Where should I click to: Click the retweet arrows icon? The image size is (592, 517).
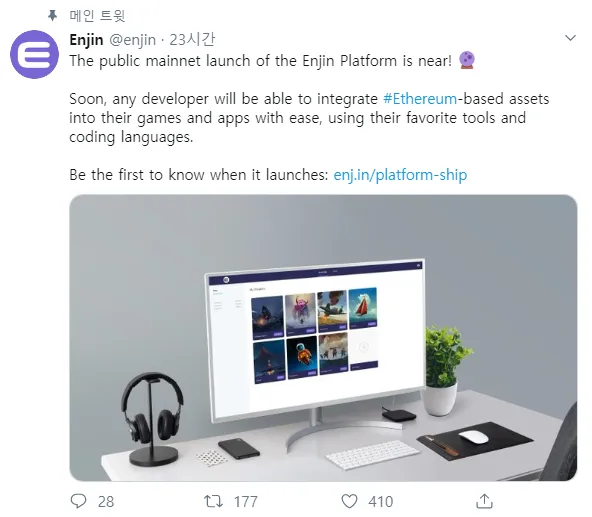213,501
